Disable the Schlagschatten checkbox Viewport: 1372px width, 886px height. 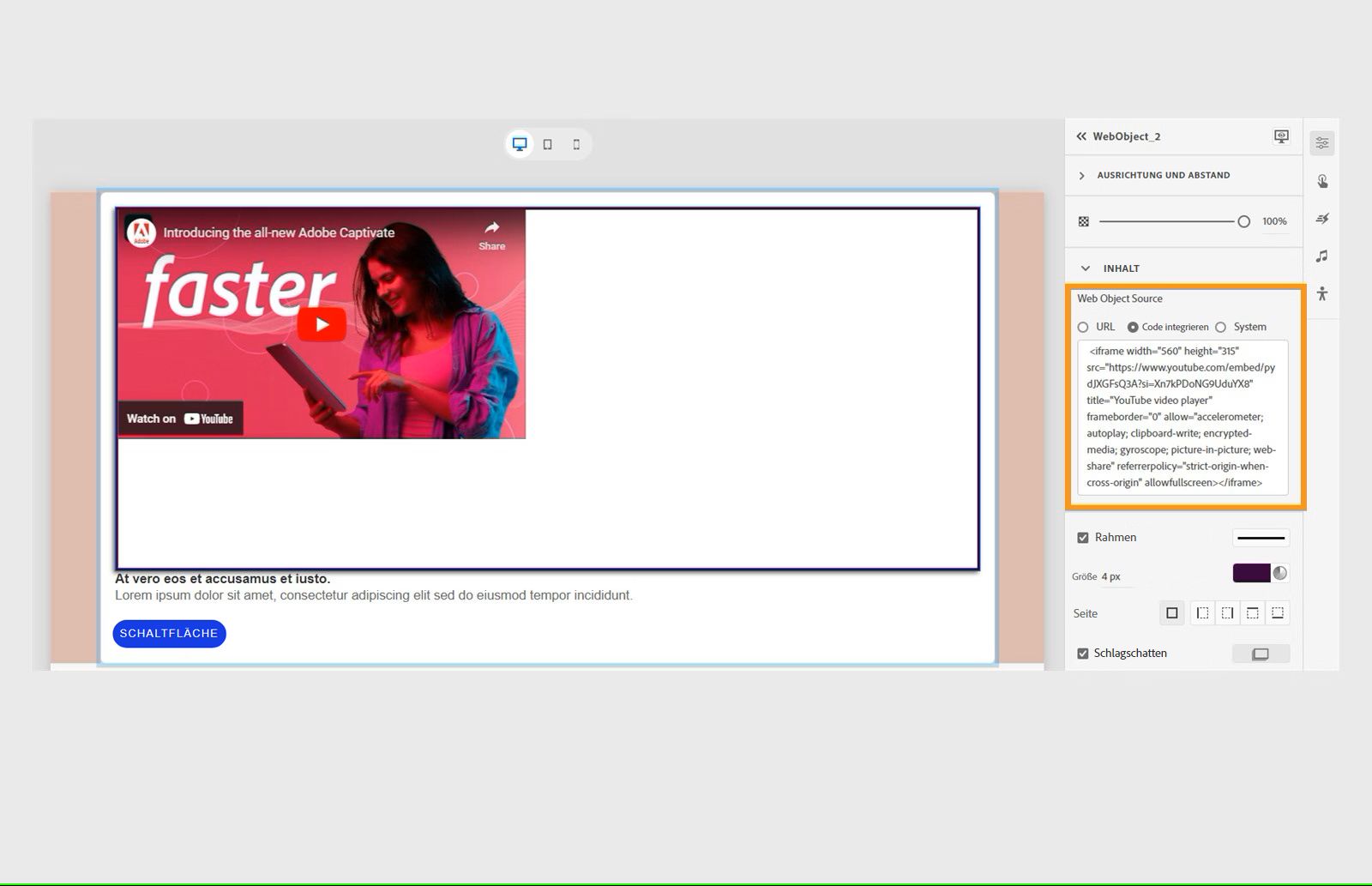point(1083,653)
